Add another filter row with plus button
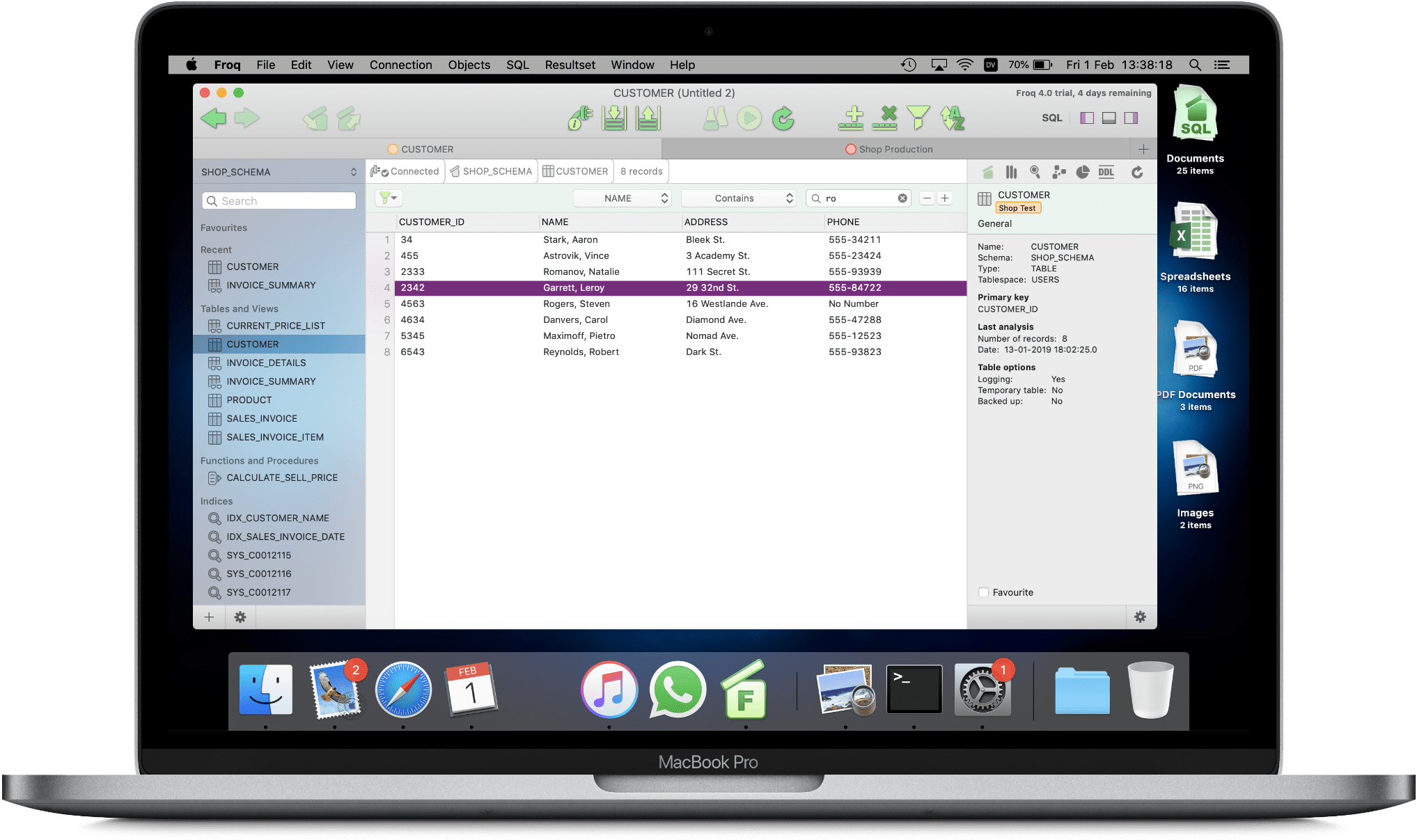Image resolution: width=1417 pixels, height=840 pixels. [945, 198]
